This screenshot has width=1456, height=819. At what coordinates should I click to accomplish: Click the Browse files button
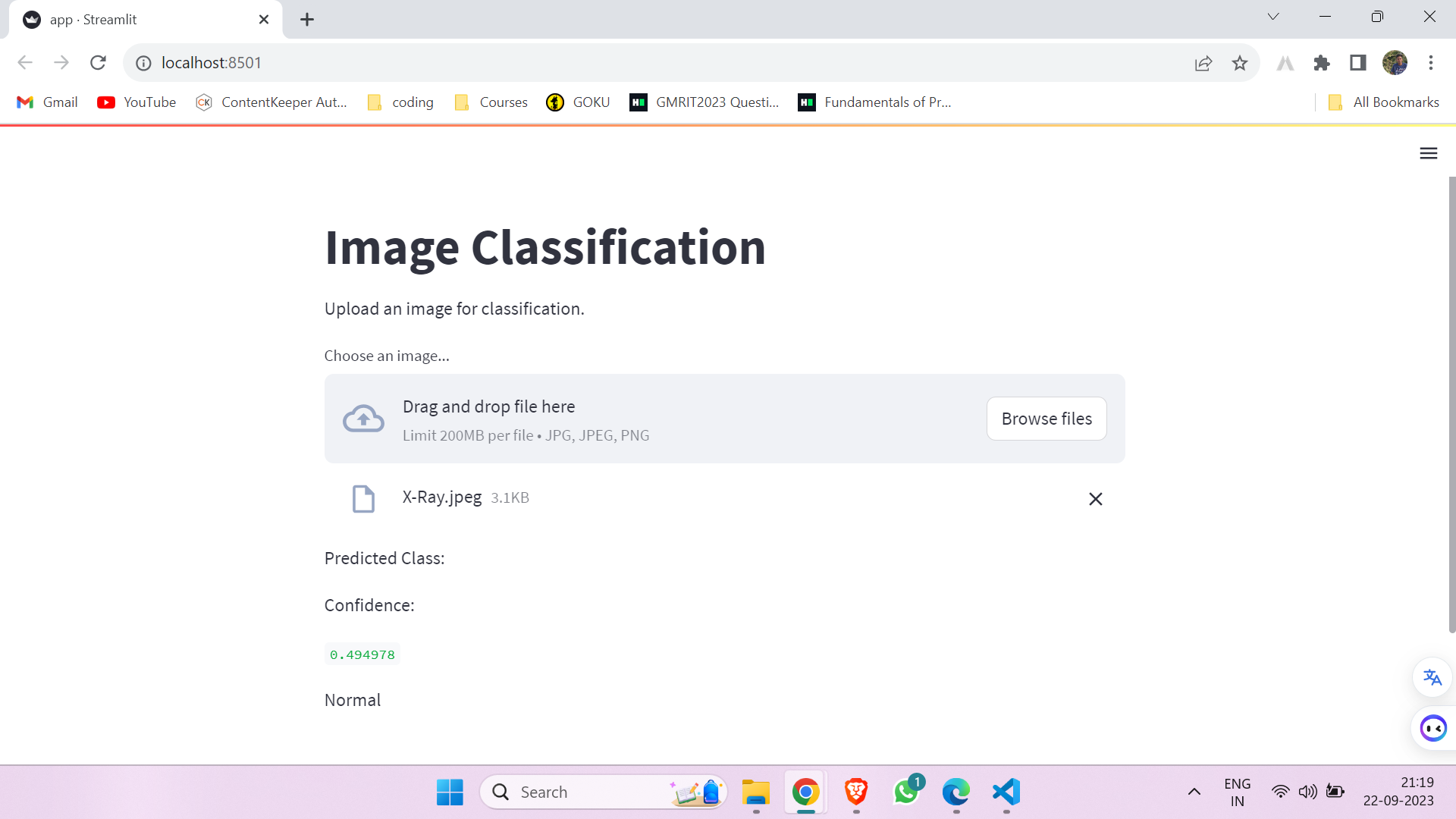point(1046,419)
